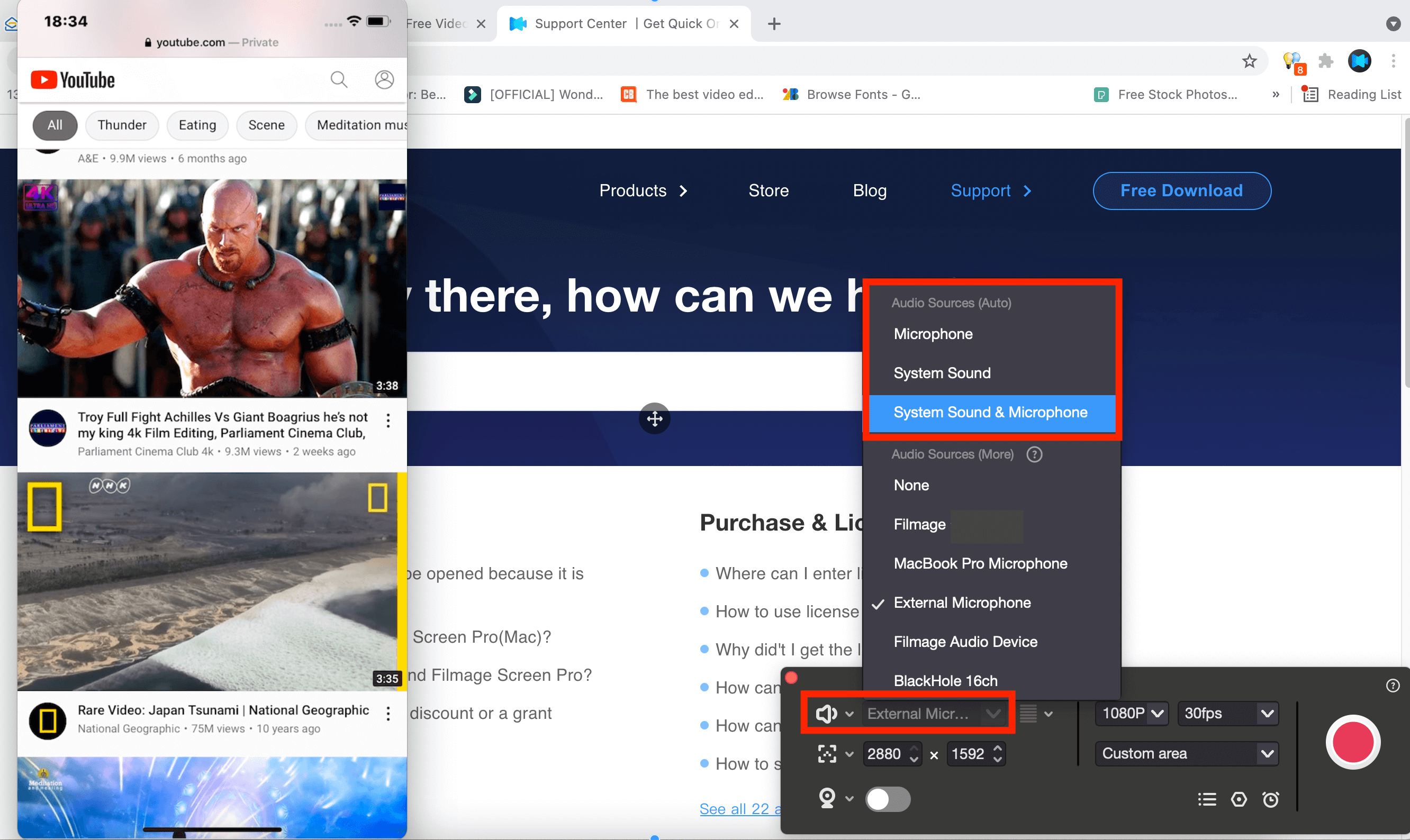Click the help icon on the recorder panel
The image size is (1410, 840).
click(x=1393, y=686)
